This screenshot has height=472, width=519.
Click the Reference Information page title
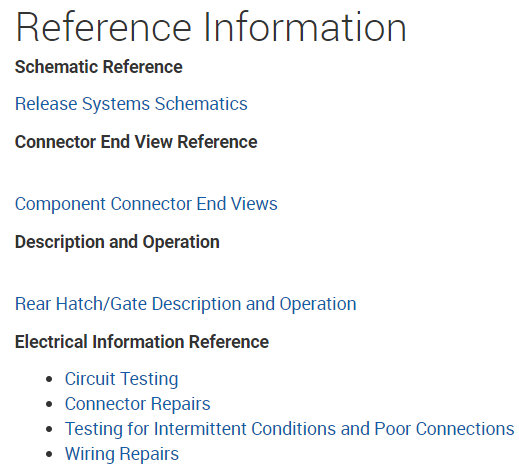pos(211,27)
